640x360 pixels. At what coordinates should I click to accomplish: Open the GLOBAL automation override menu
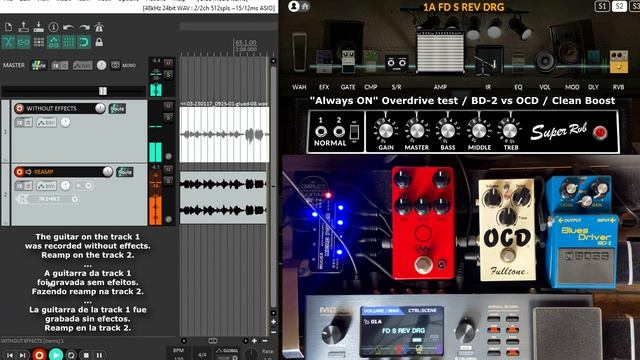point(227,351)
